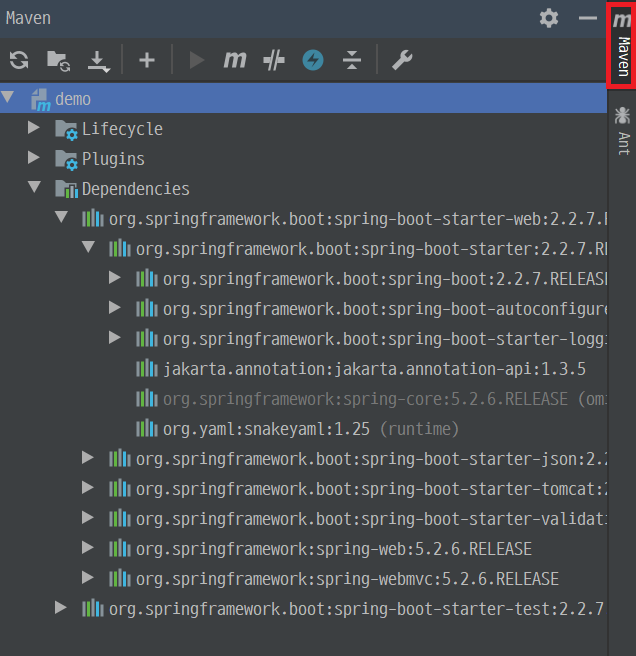The width and height of the screenshot is (636, 656).
Task: Select the Plugins folder label
Action: [113, 159]
